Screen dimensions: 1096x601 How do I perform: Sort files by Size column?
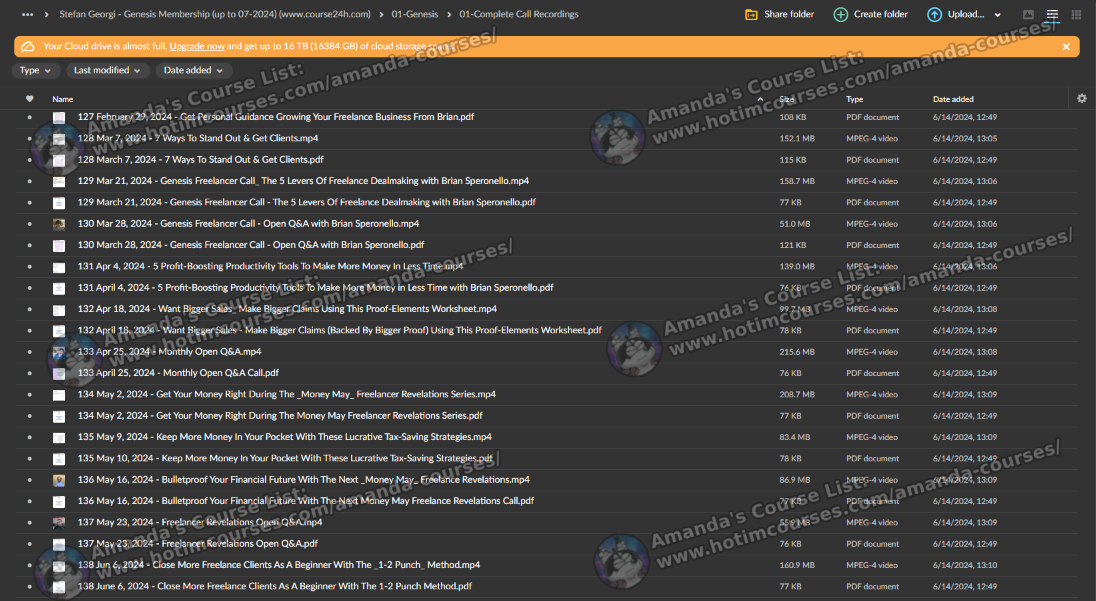click(x=787, y=99)
